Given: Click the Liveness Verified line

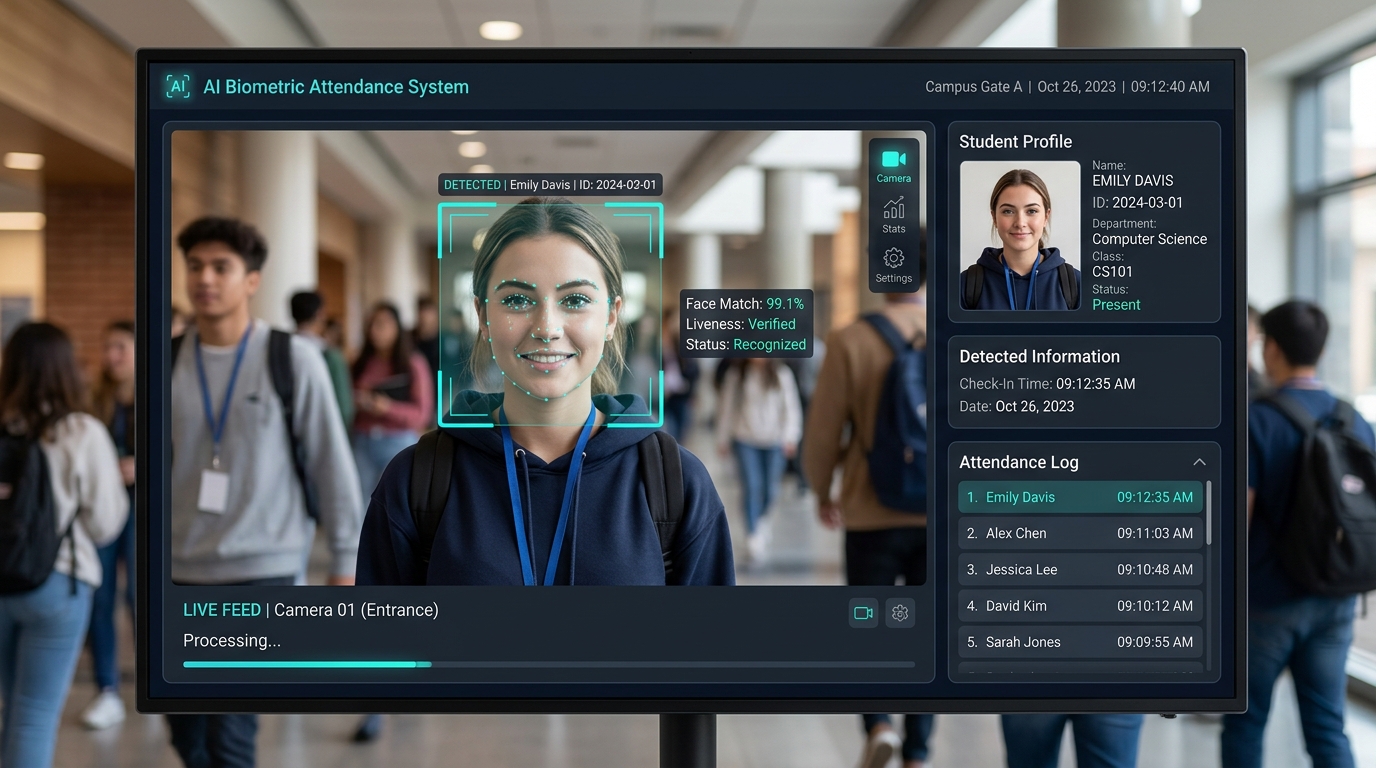Looking at the screenshot, I should [x=741, y=324].
